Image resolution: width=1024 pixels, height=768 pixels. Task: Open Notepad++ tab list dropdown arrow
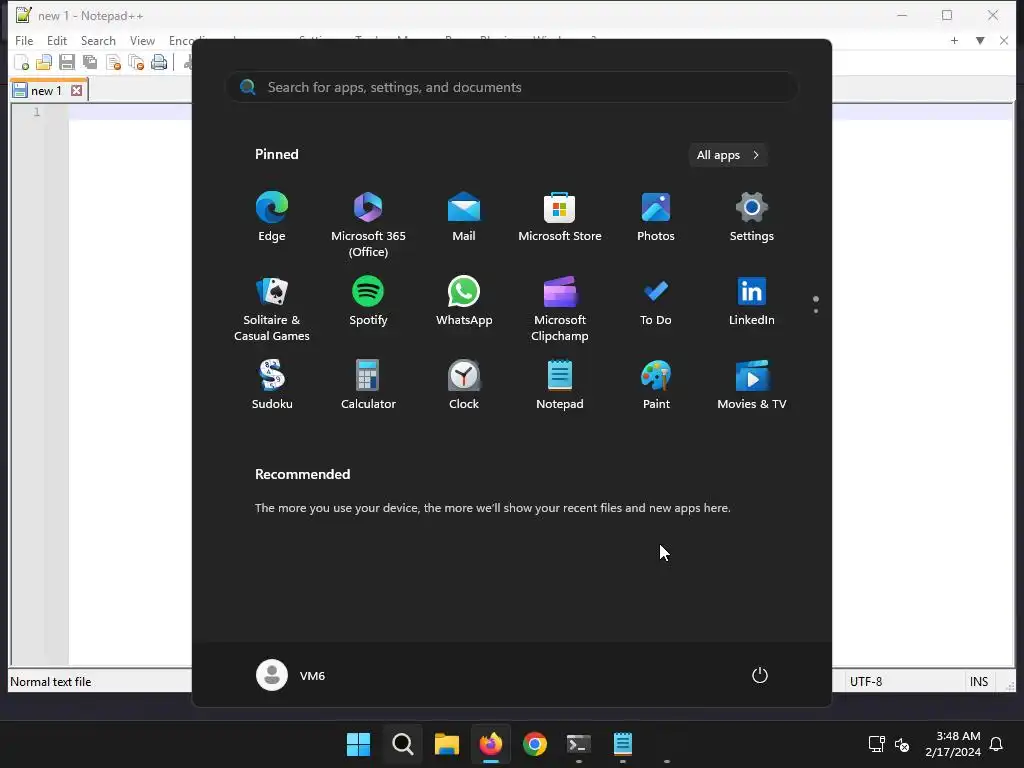point(980,40)
